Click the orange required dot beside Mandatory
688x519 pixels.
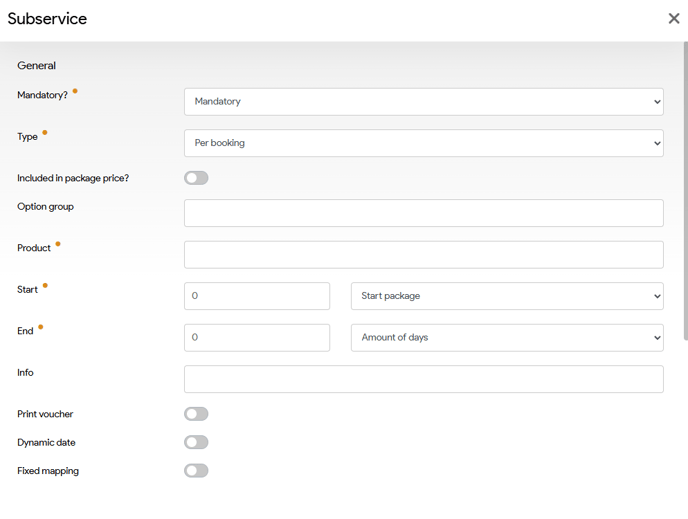tap(75, 91)
